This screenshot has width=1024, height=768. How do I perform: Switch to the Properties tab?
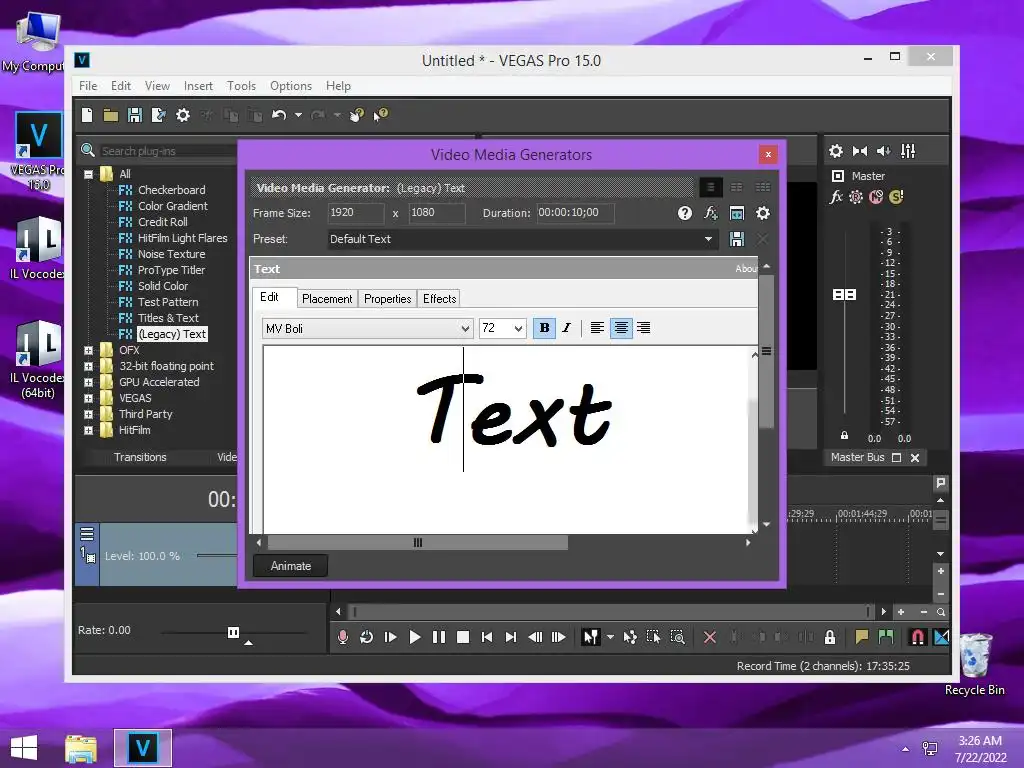point(387,298)
